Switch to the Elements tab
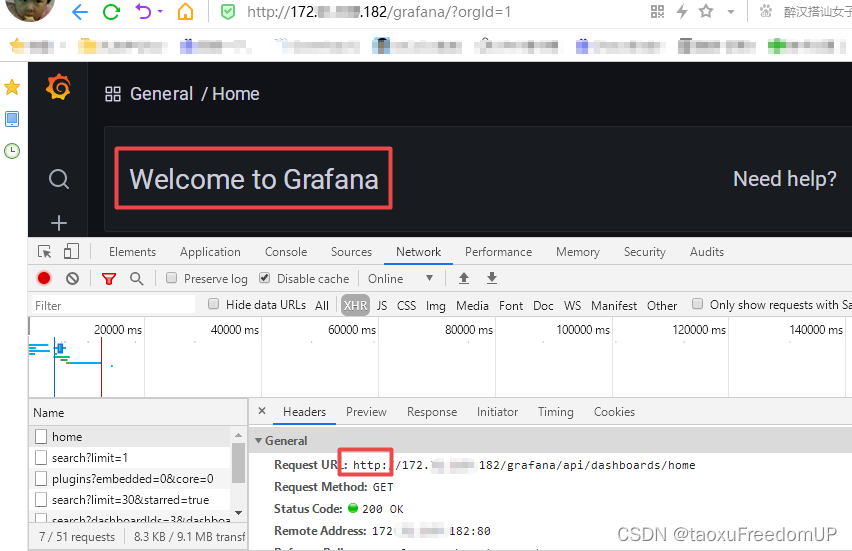This screenshot has height=551, width=852. 132,252
